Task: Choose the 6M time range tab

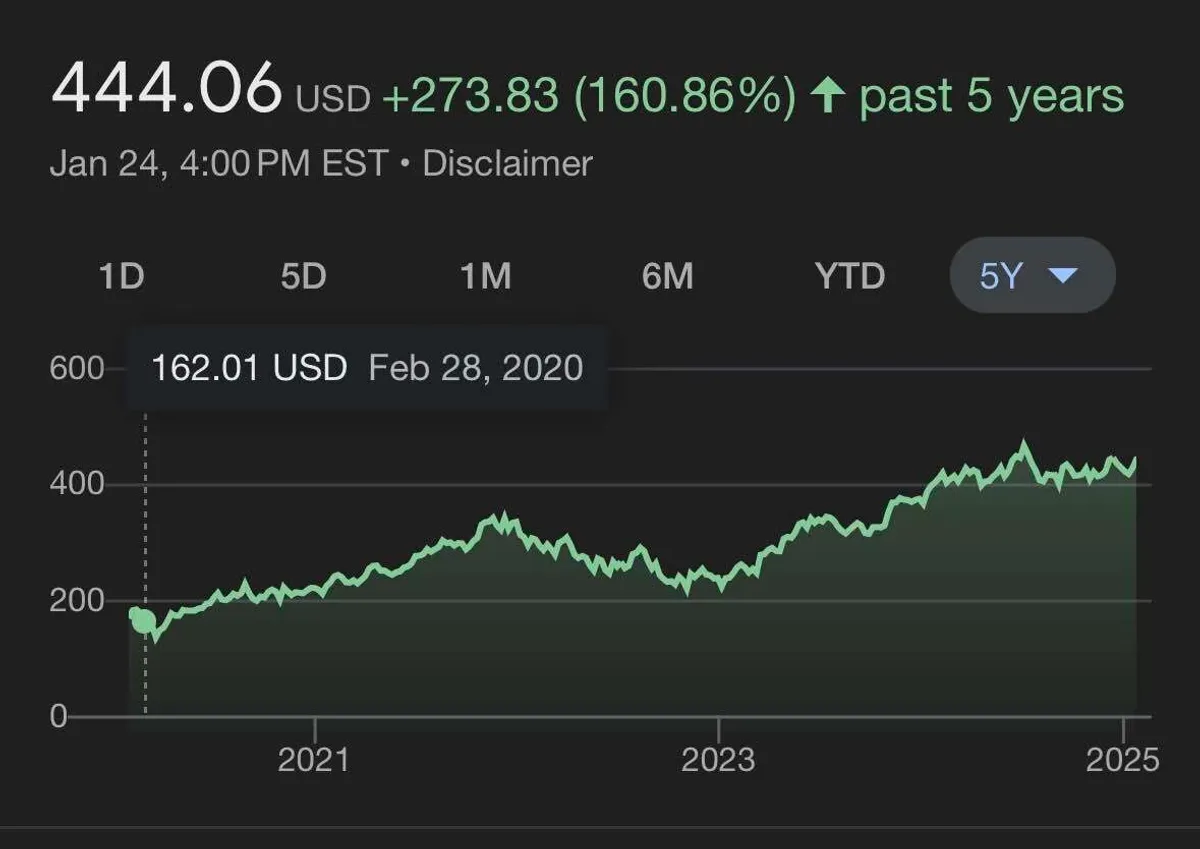Action: click(x=667, y=275)
